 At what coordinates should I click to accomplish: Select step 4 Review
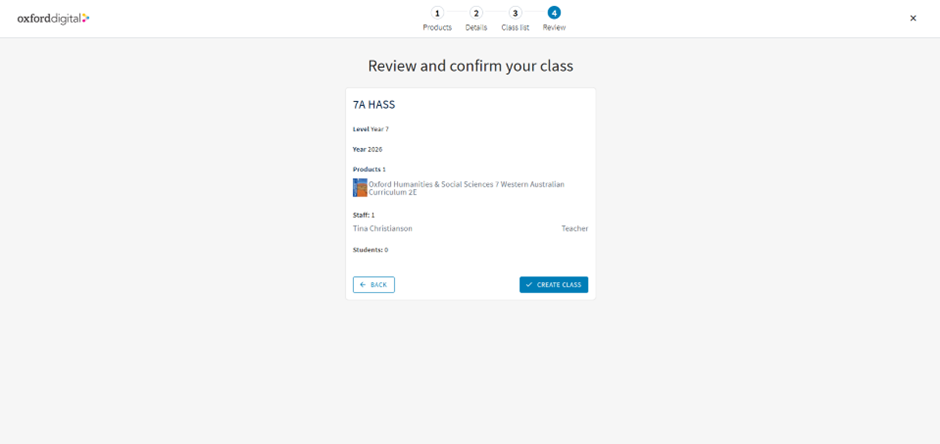(554, 14)
